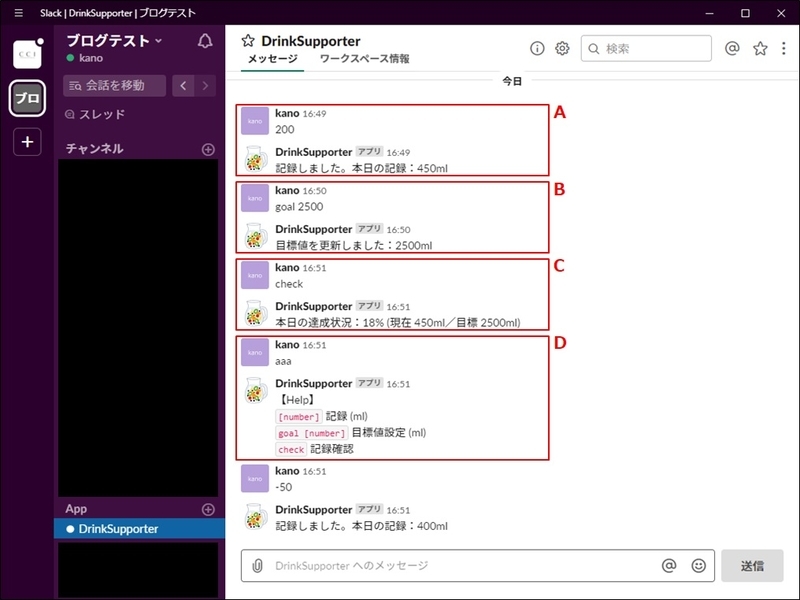This screenshot has height=600, width=800.
Task: Click DrinkSupporter name on 目標値を更新しました reply
Action: pos(313,229)
